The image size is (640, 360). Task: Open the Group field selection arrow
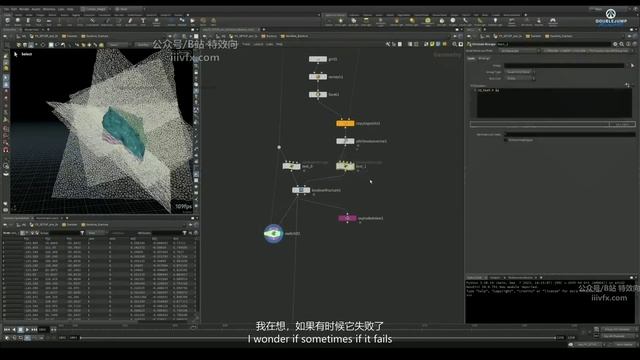[x=633, y=65]
